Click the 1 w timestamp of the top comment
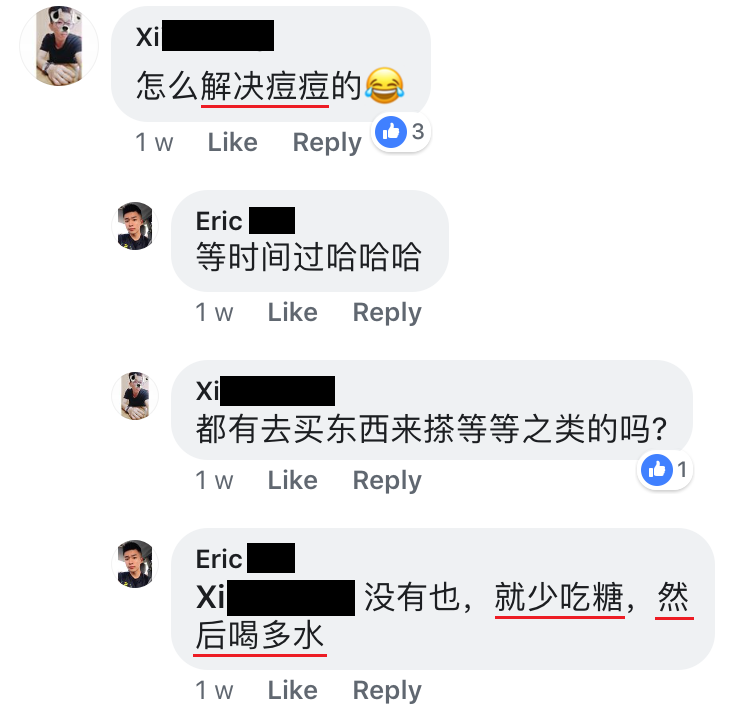The image size is (745, 715). pyautogui.click(x=154, y=142)
